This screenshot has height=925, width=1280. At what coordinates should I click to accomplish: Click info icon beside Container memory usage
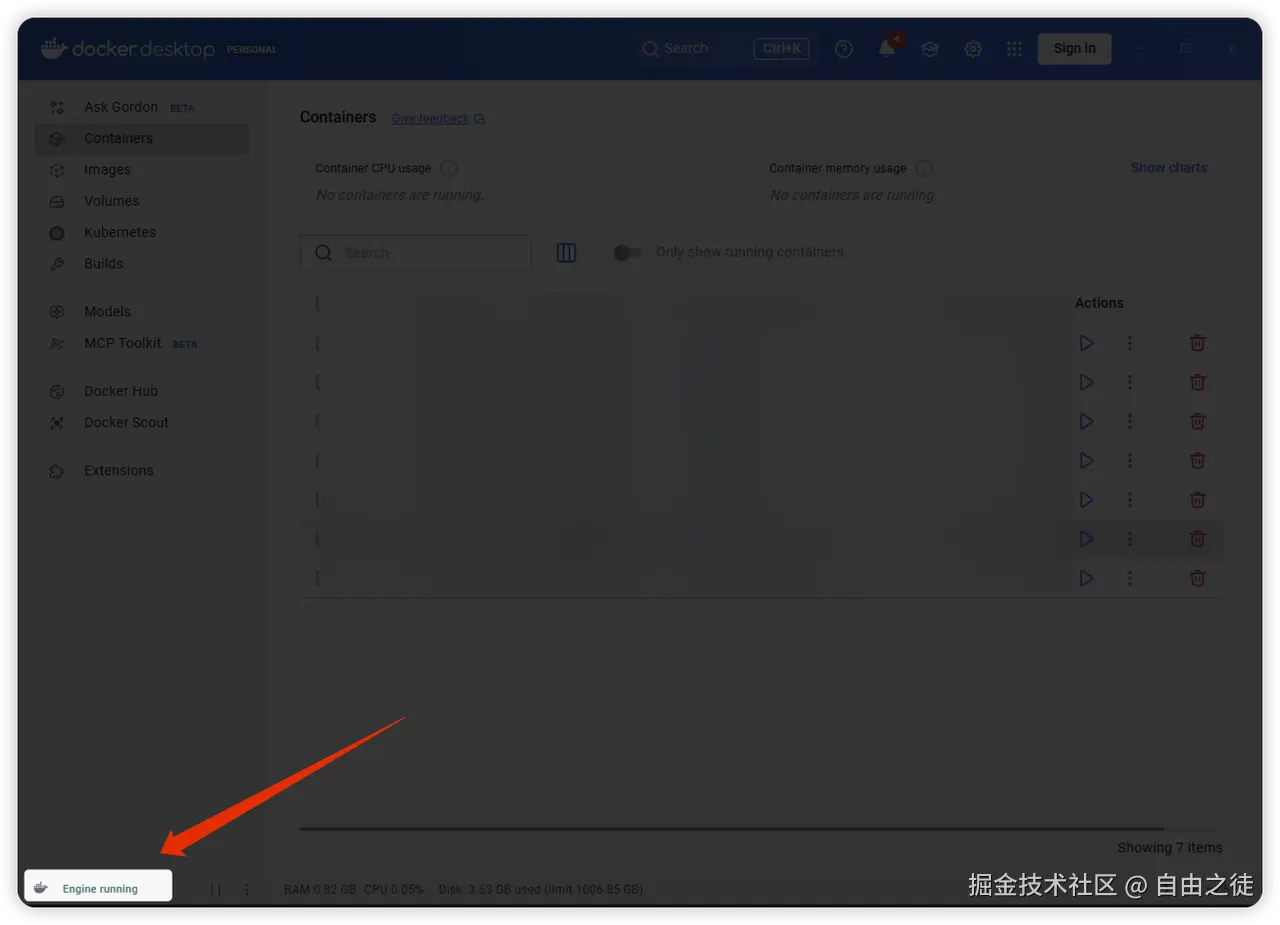click(924, 169)
